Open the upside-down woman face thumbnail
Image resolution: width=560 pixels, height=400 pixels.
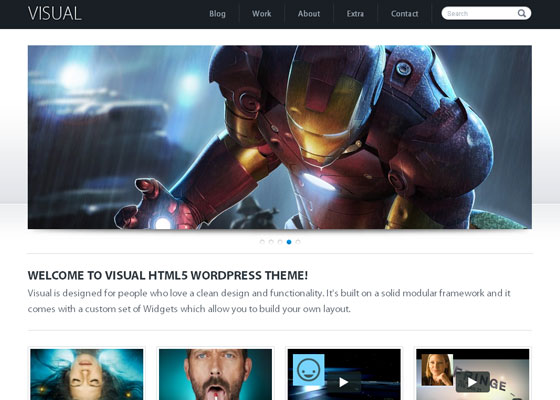[x=87, y=374]
